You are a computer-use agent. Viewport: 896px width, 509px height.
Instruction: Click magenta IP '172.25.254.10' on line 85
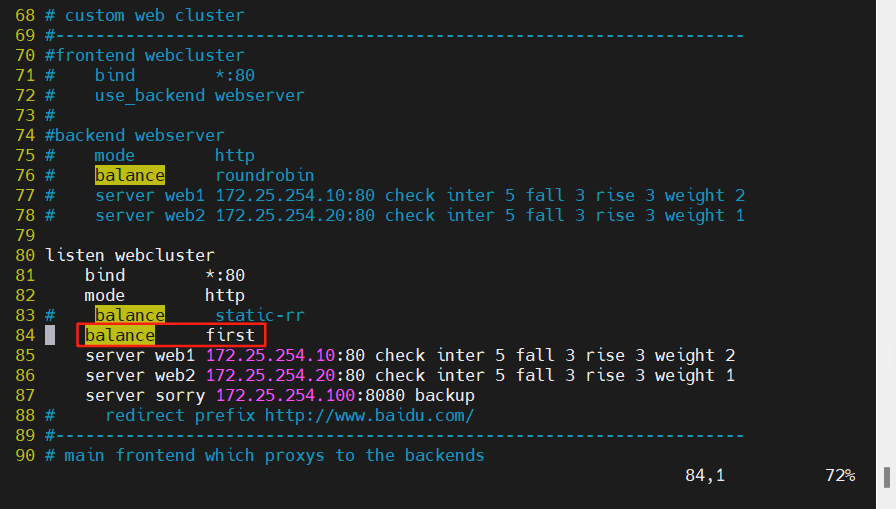click(x=270, y=355)
